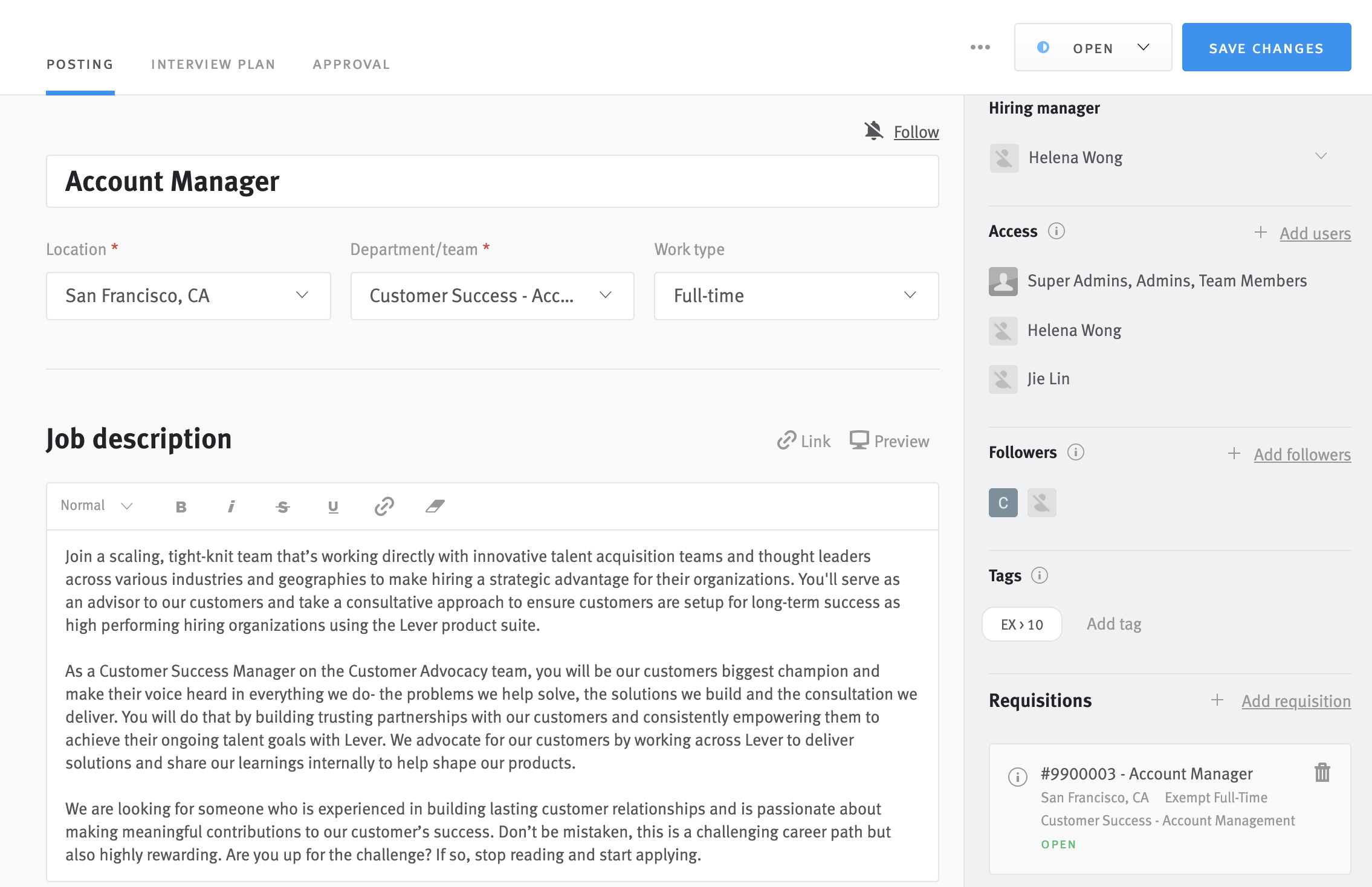The width and height of the screenshot is (1372, 887).
Task: Click the green OPEN requisition status text
Action: click(1058, 845)
